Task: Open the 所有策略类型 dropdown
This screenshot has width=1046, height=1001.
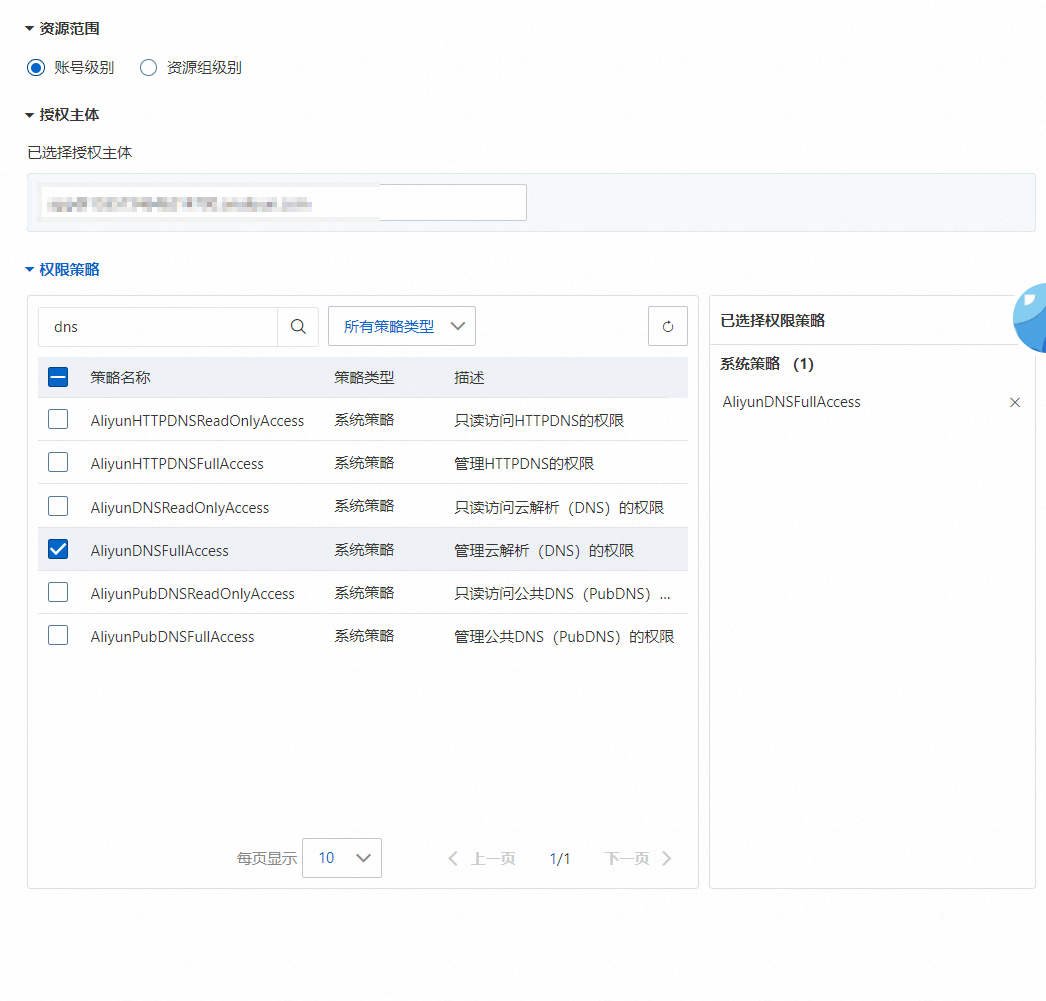Action: click(x=402, y=326)
